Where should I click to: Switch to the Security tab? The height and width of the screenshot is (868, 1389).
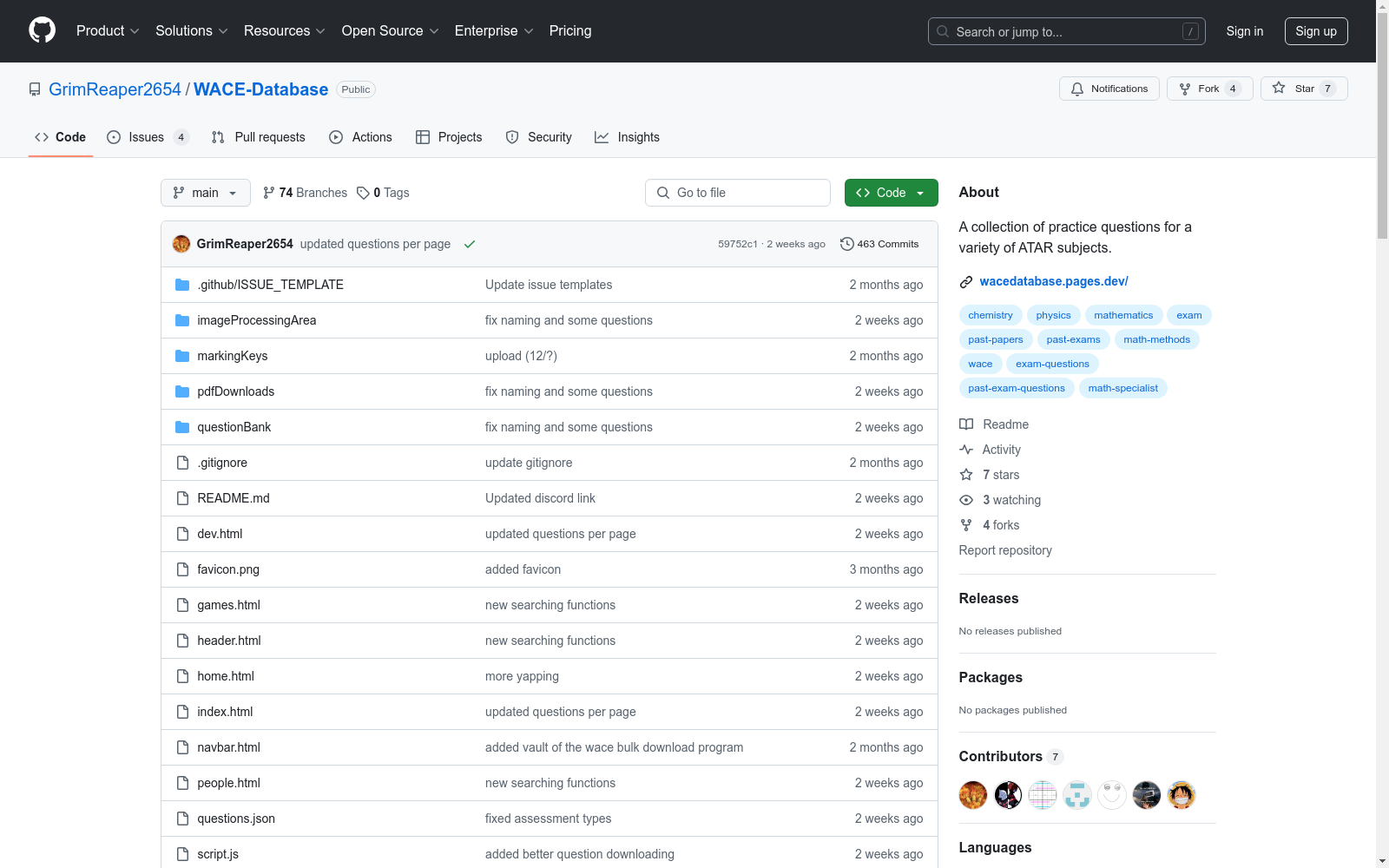539,137
